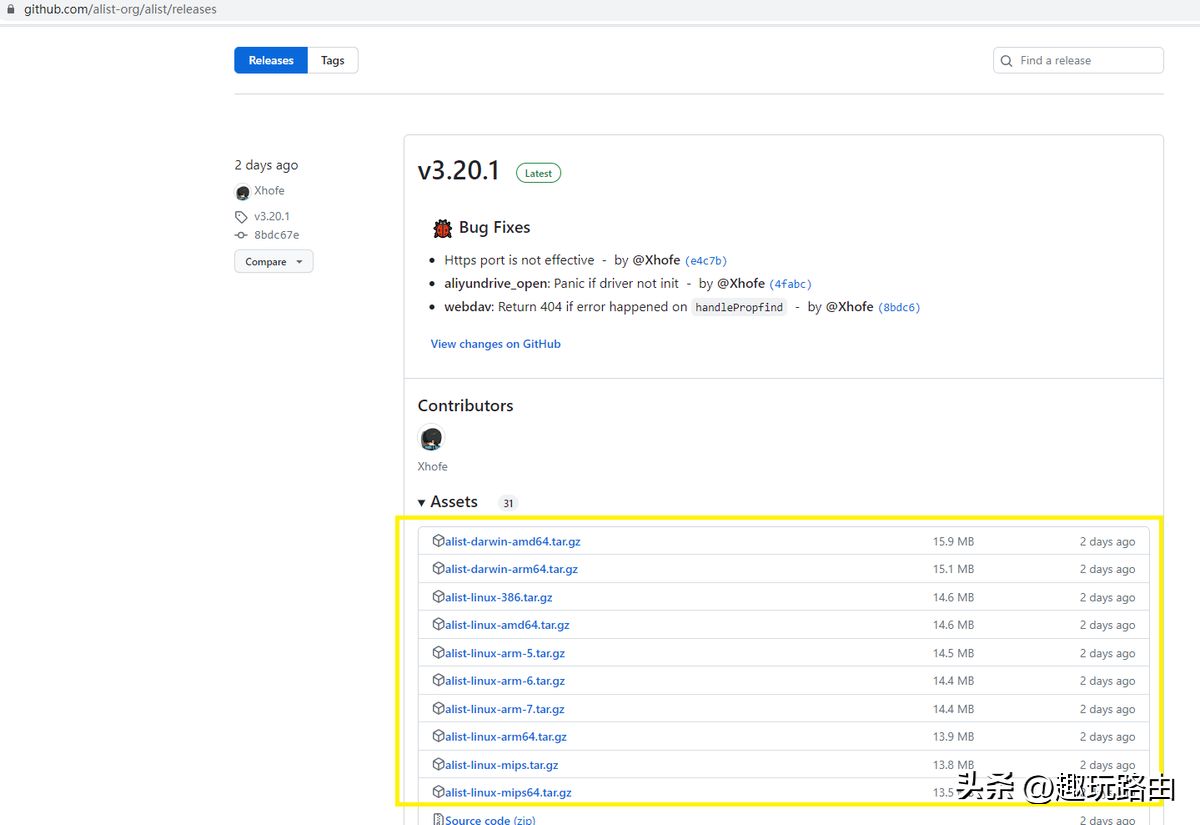Download alist-linux-mips.tar.gz
Image resolution: width=1200 pixels, height=825 pixels.
(502, 765)
